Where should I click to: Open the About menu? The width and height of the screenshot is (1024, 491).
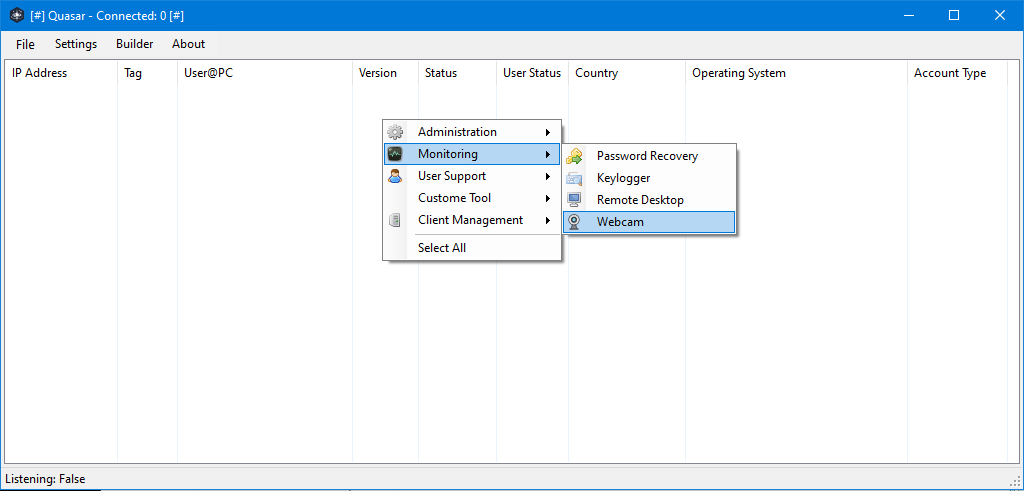(x=189, y=44)
